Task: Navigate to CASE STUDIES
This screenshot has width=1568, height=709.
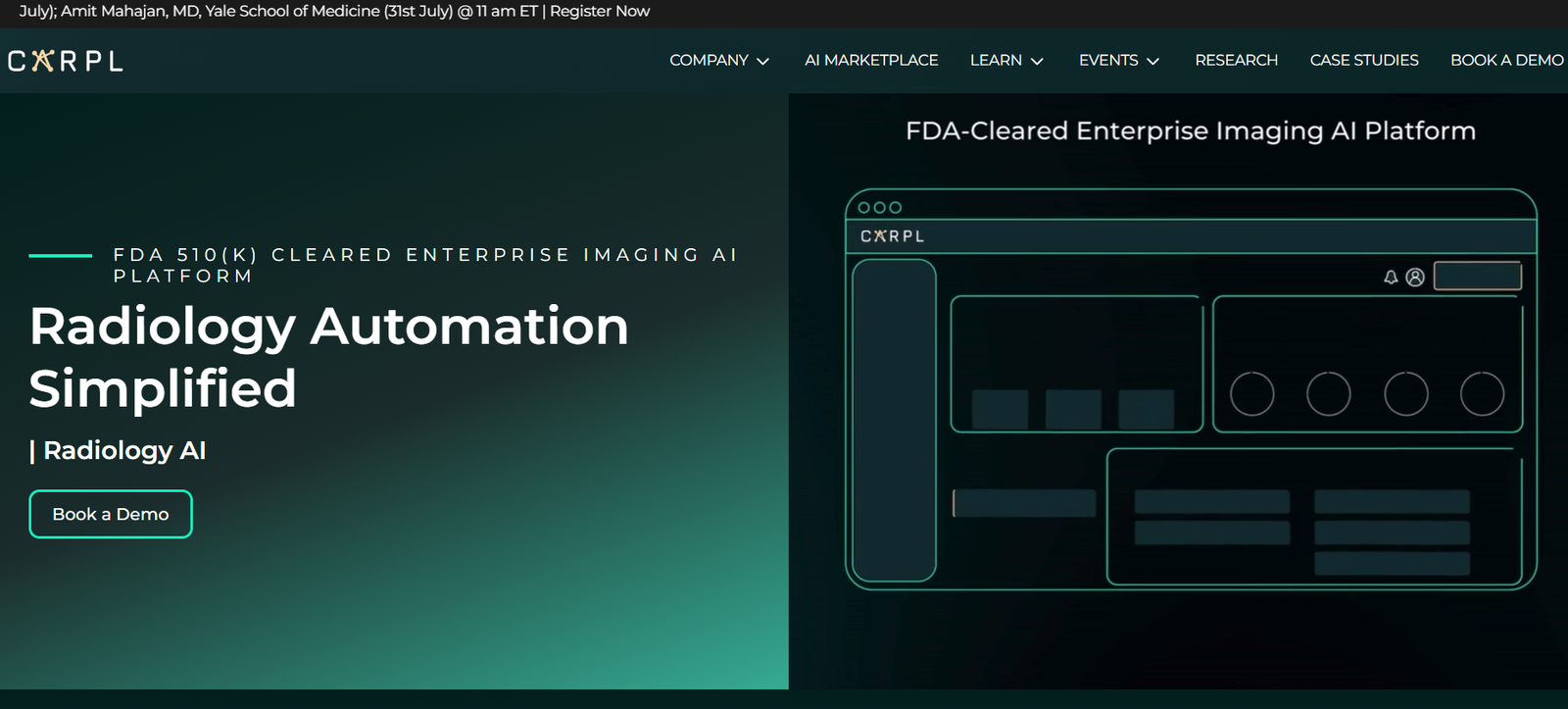Action: [x=1363, y=61]
